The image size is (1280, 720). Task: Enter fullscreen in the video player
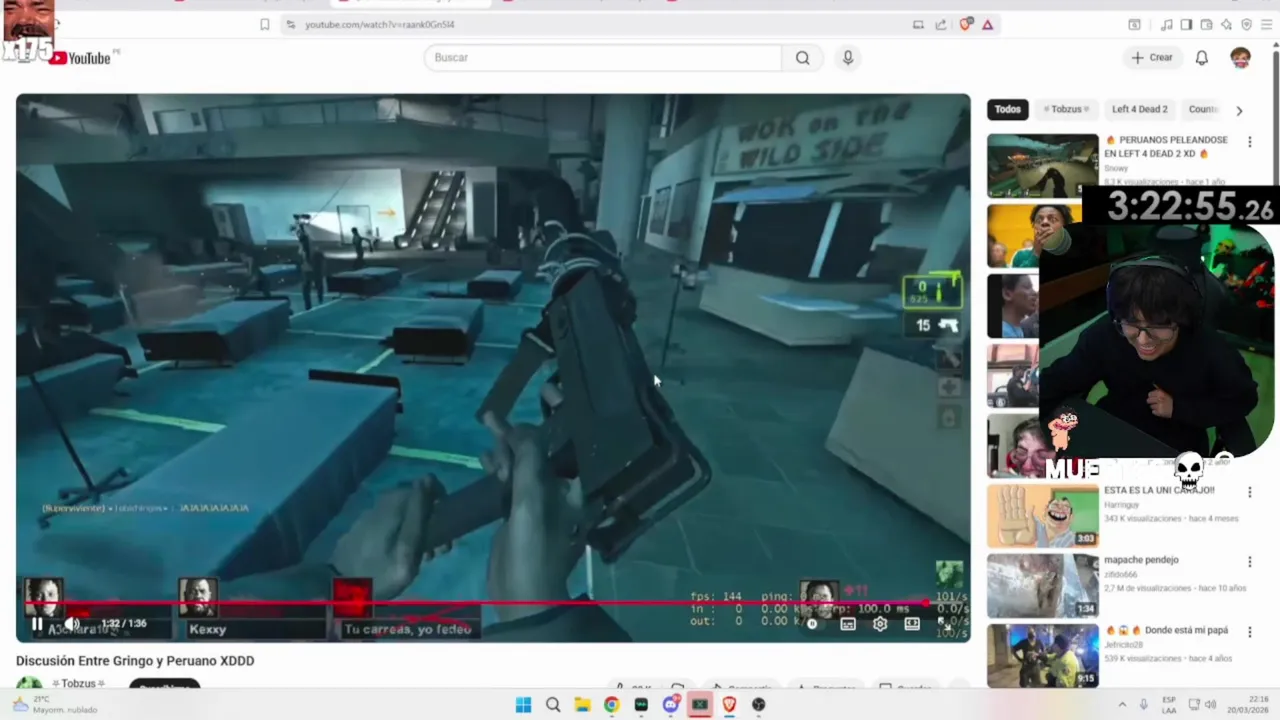[x=944, y=624]
